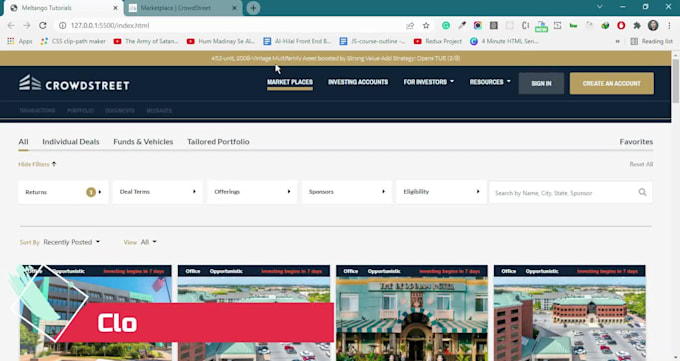Click the Chrome profile avatar
Screen dimensions: 680x361
coord(653,26)
